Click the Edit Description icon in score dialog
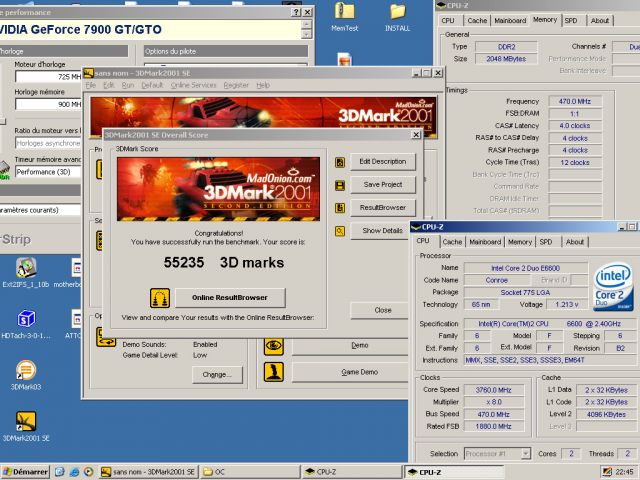 click(340, 162)
